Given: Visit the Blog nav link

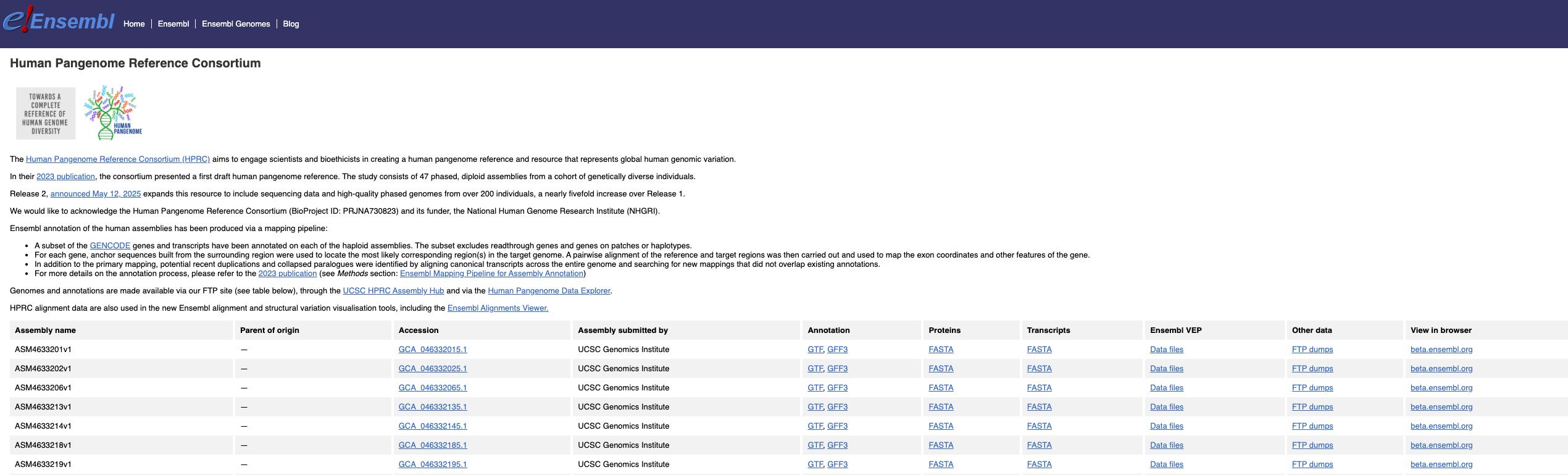Looking at the screenshot, I should click(x=291, y=24).
